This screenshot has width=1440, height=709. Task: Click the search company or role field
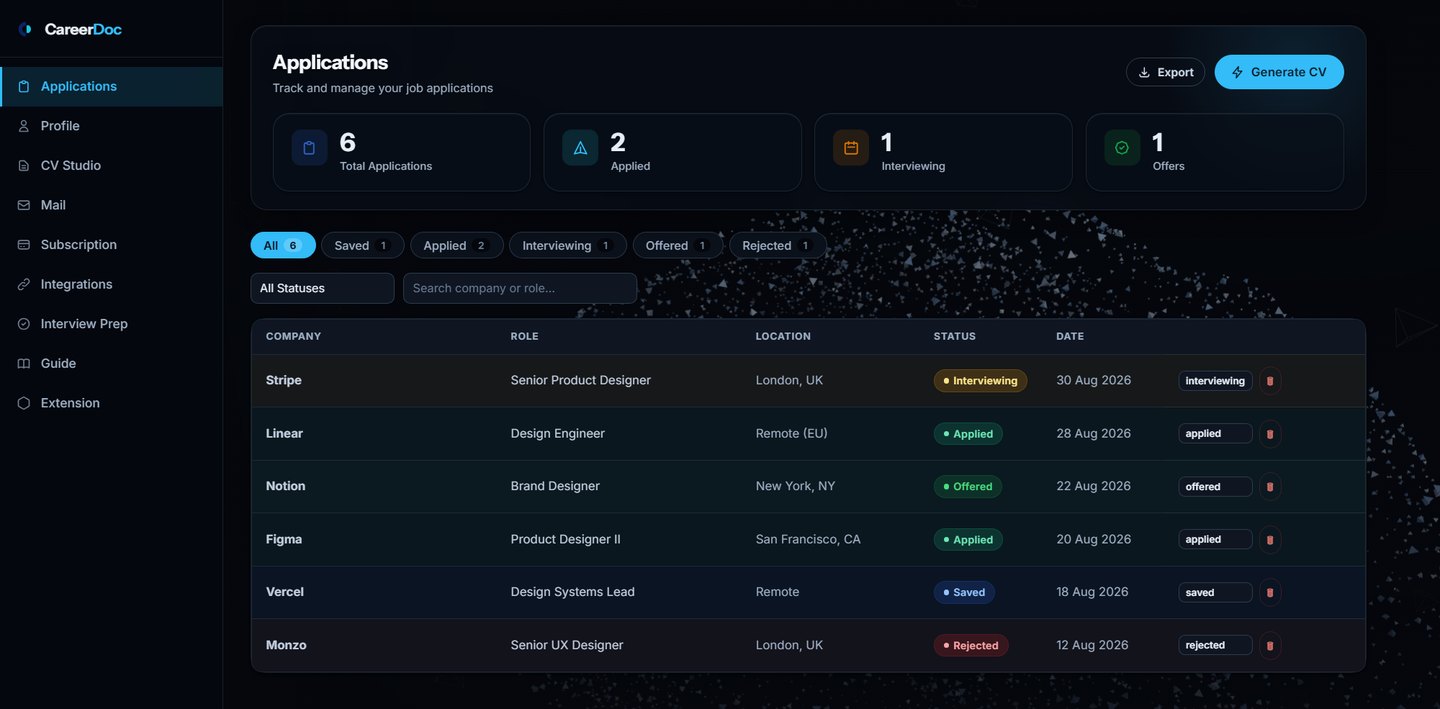pos(520,288)
